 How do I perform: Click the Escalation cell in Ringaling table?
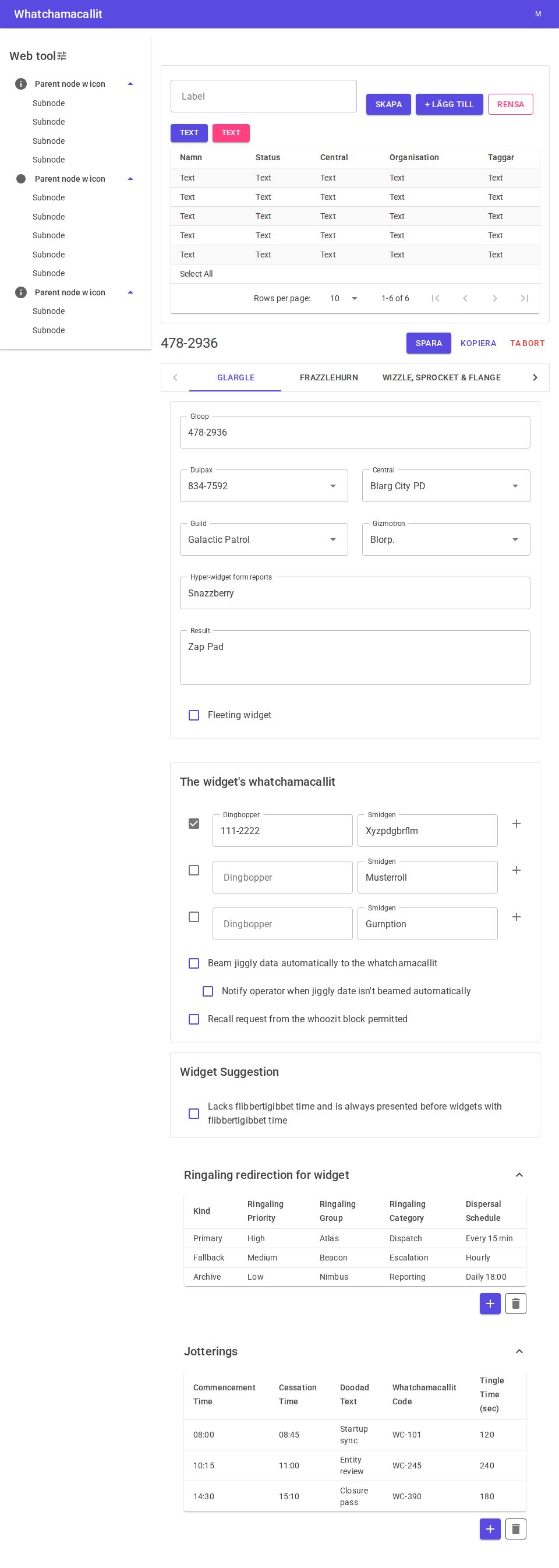tap(409, 1258)
